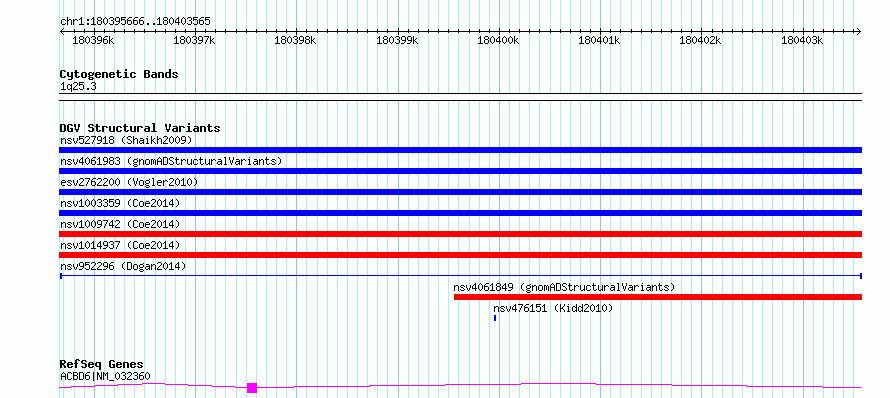The image size is (890, 398).
Task: Open the nsv1003359 (Coe2014) label
Action: pos(120,203)
